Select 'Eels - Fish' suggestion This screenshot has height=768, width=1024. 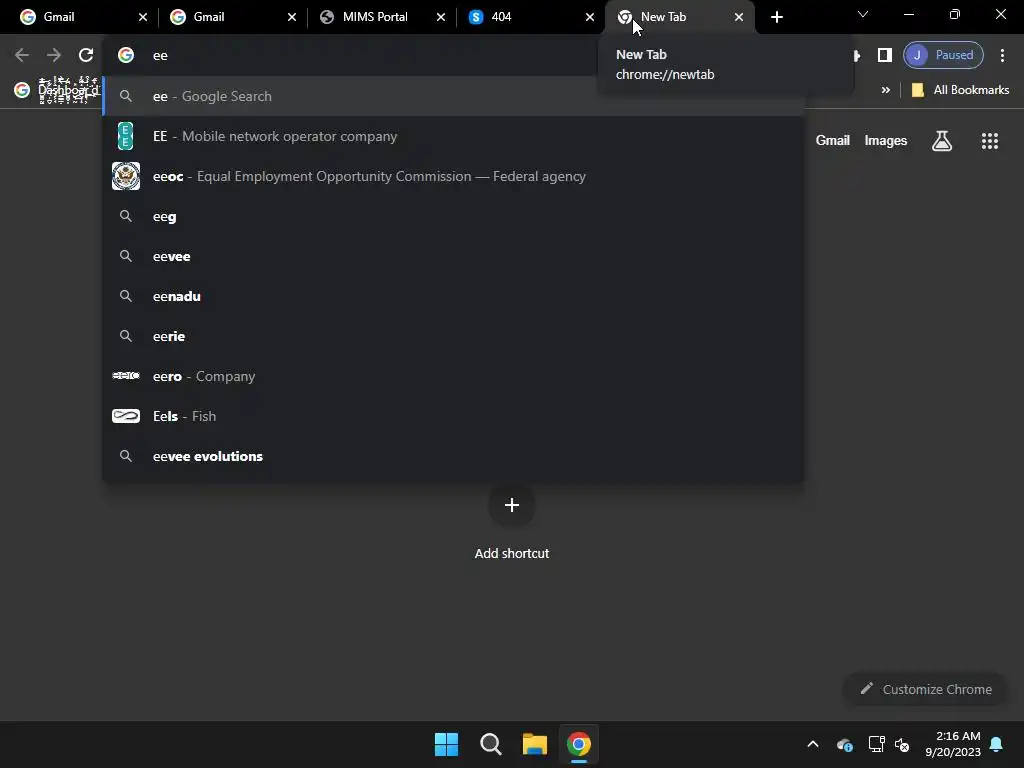(x=453, y=416)
